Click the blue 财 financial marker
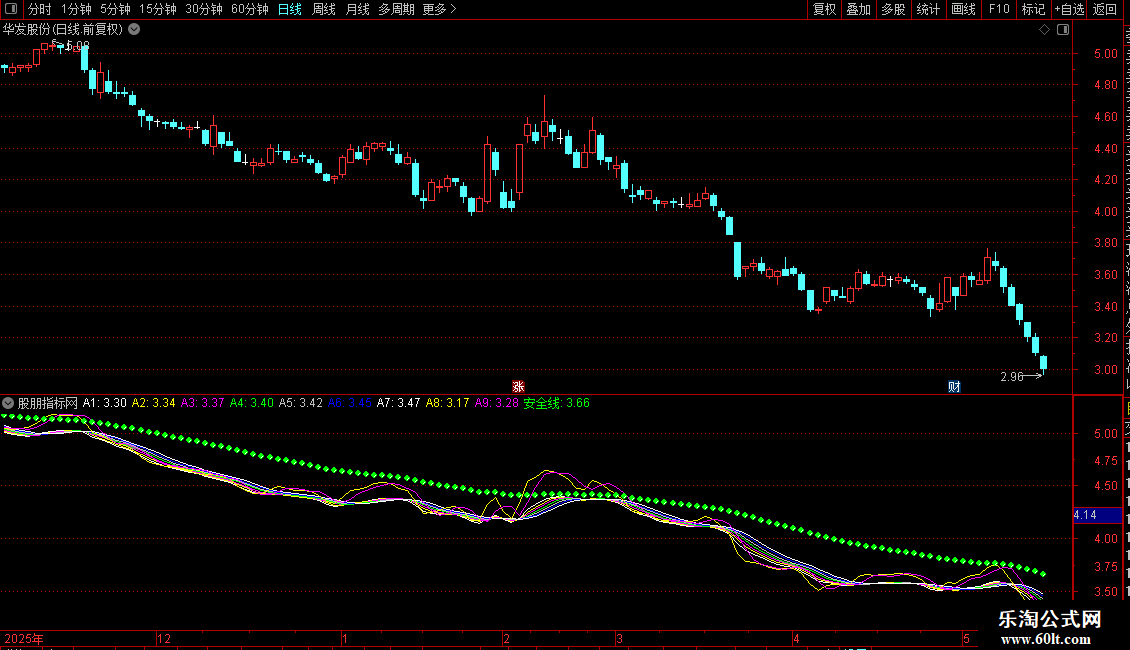Image resolution: width=1130 pixels, height=650 pixels. (x=954, y=387)
